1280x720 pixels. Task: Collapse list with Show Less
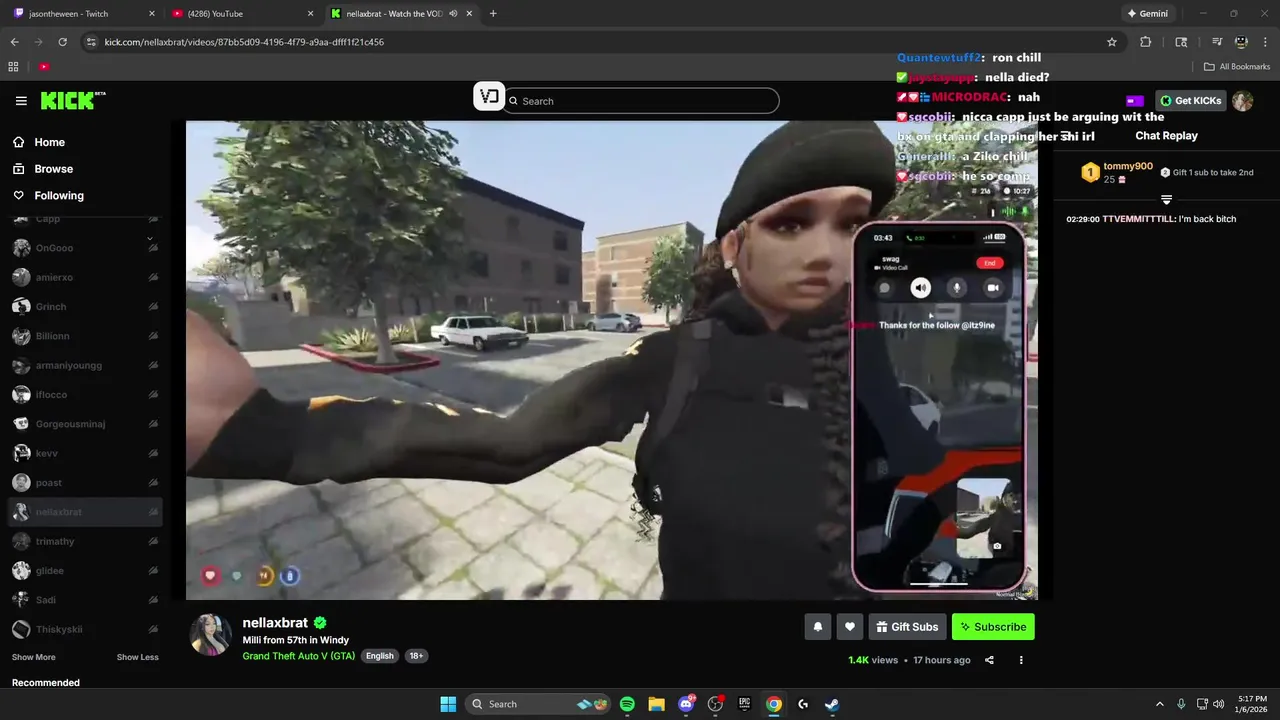pos(138,657)
